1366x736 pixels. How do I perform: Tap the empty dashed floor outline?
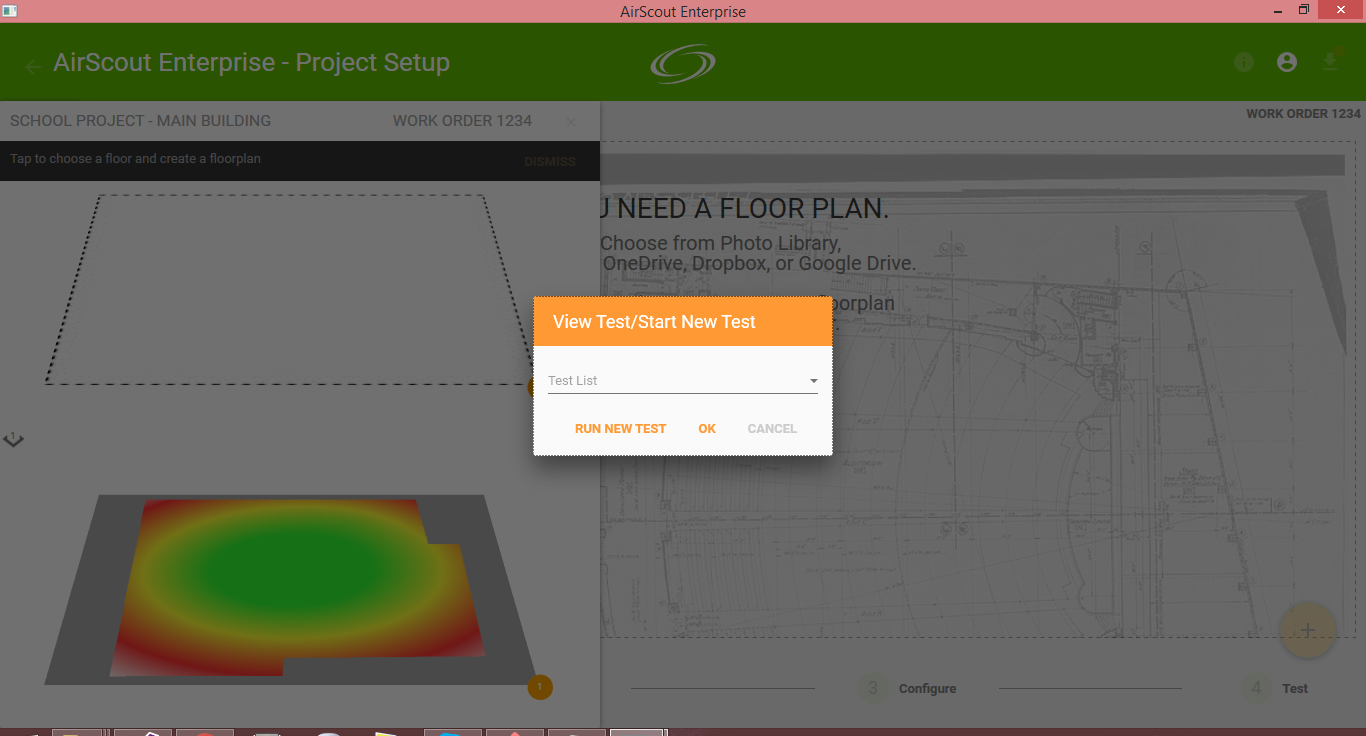coord(289,289)
